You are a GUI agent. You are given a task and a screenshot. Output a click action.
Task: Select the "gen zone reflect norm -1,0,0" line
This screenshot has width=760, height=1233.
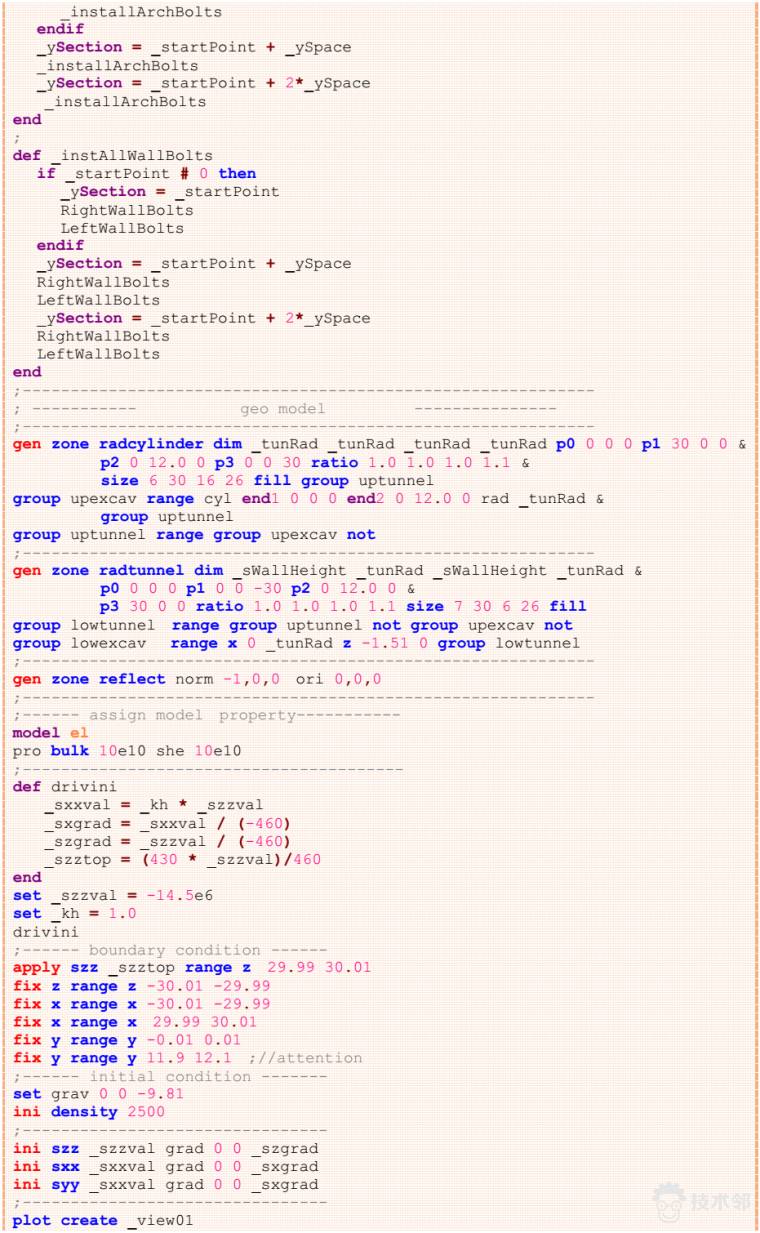tap(197, 679)
